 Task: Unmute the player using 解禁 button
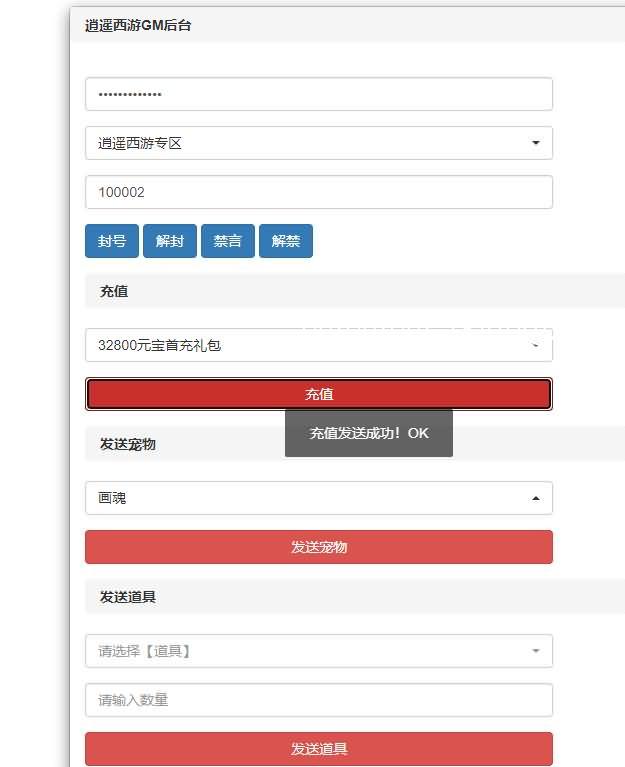point(286,241)
